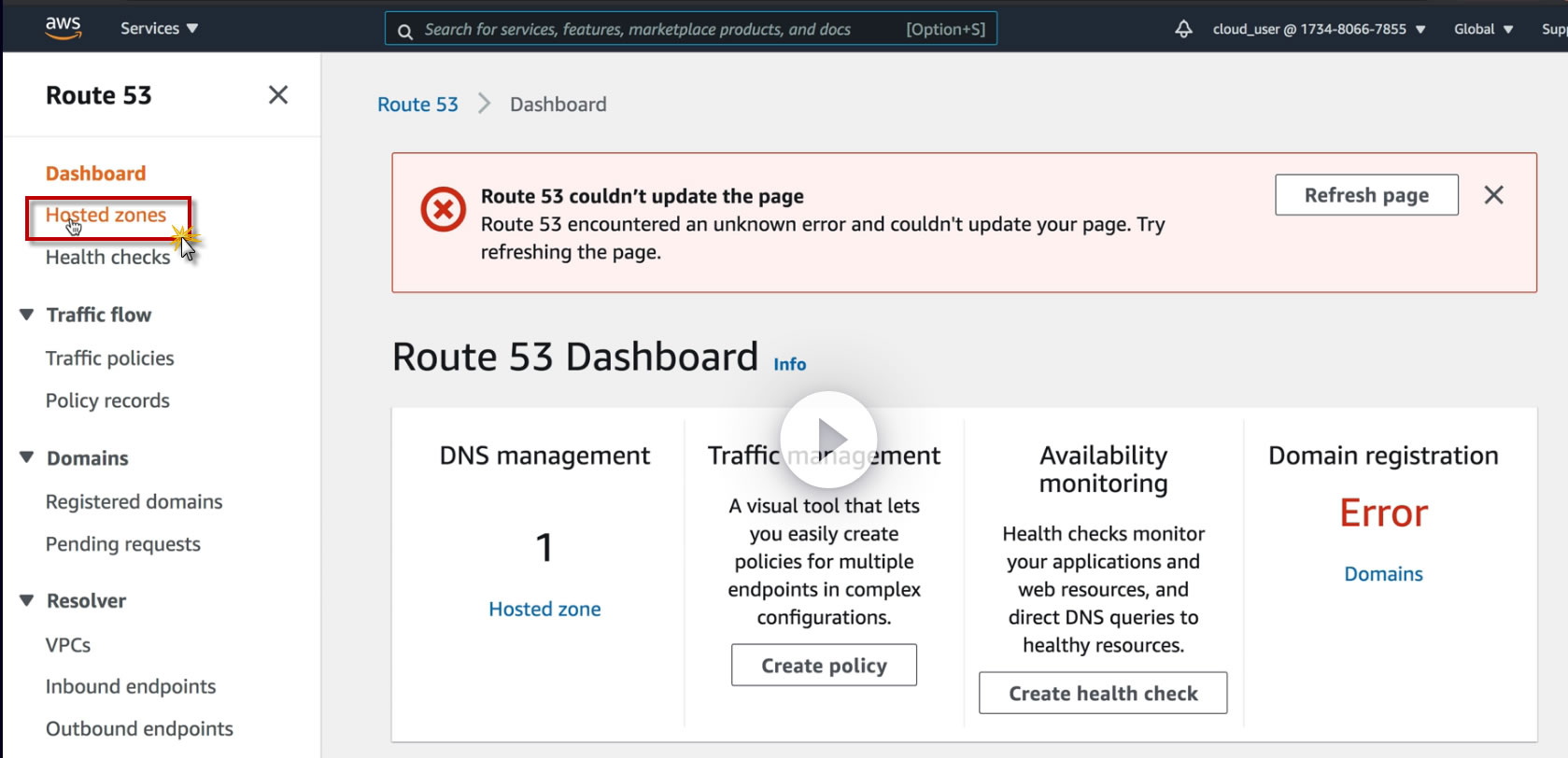Open Hosted zones in the sidebar
Image resolution: width=1568 pixels, height=758 pixels.
(x=106, y=216)
